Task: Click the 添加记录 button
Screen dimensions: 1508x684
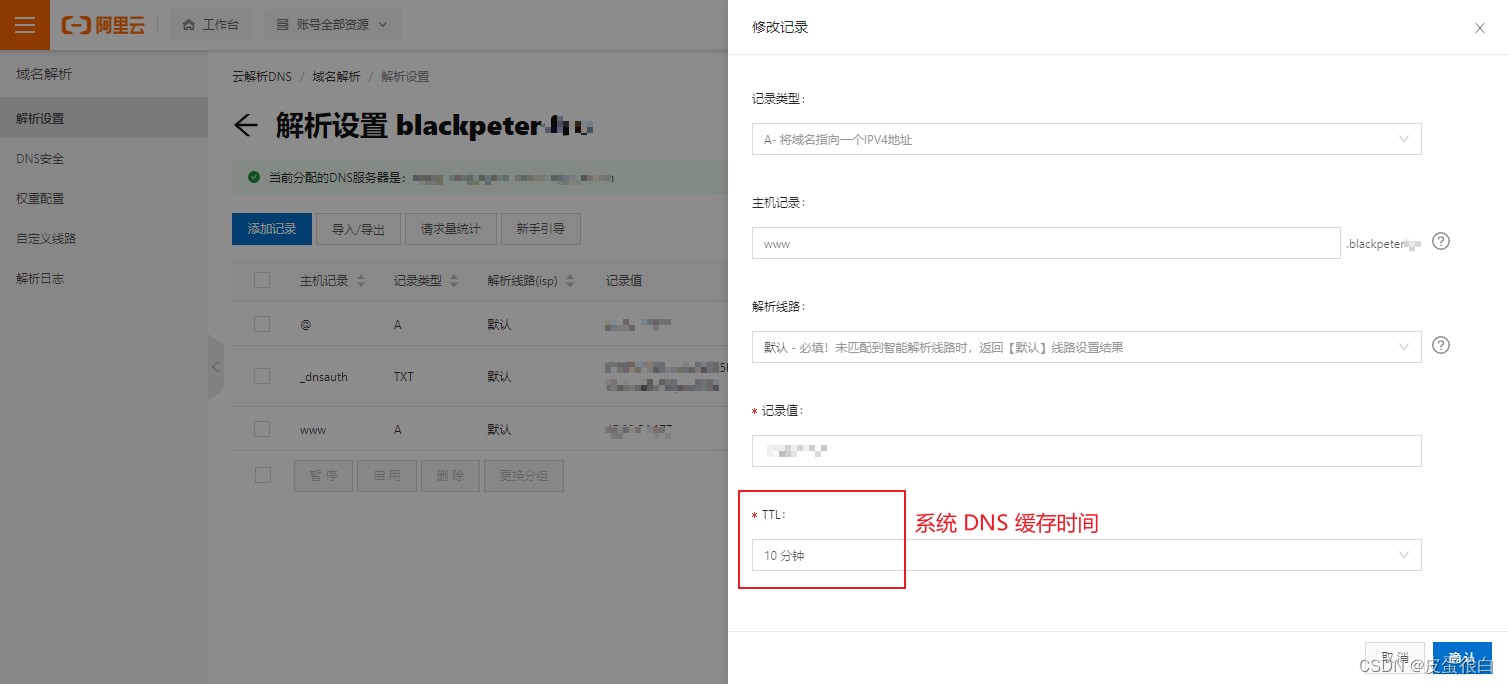Action: 272,229
